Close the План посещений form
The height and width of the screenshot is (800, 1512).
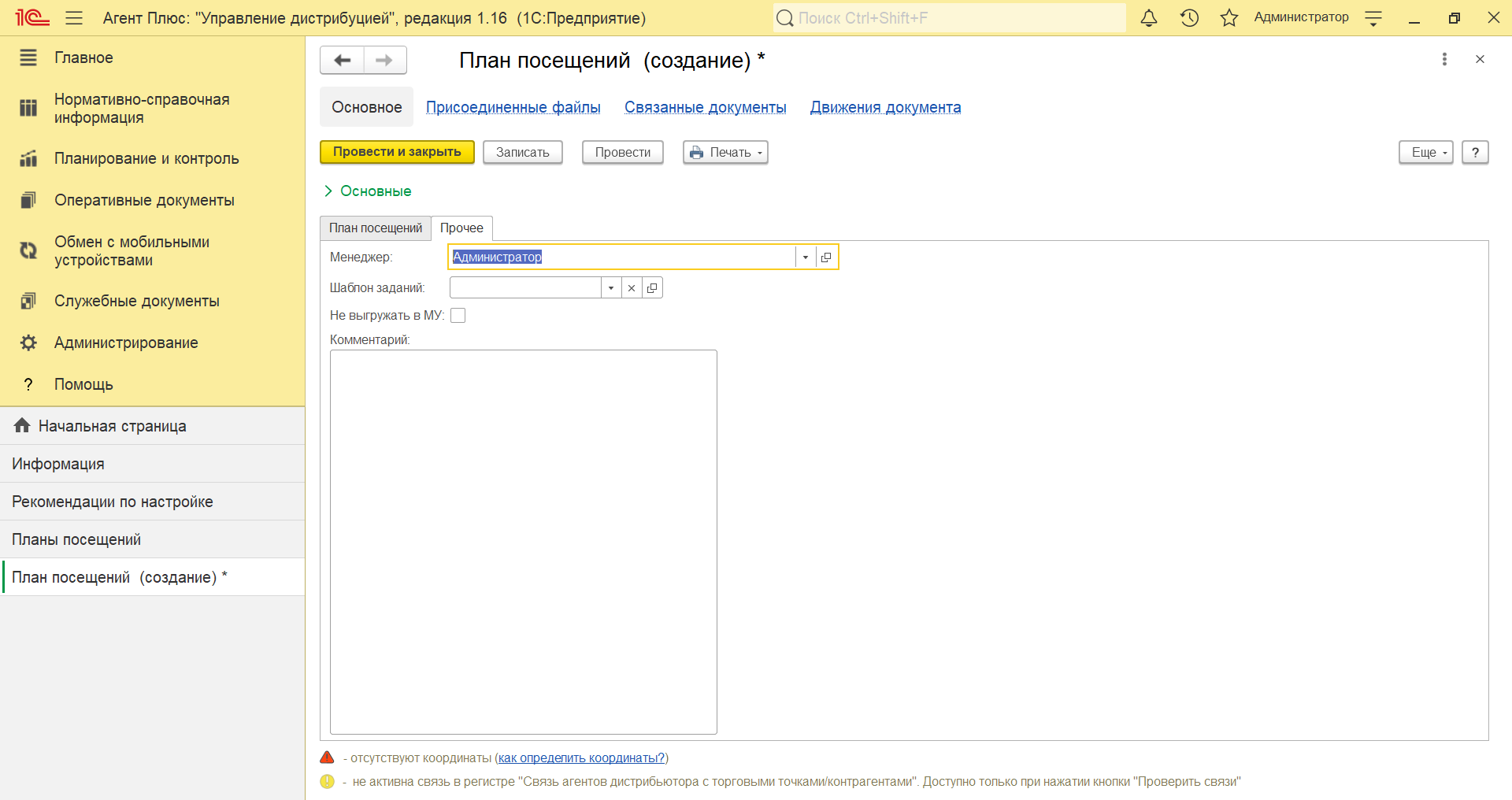click(1480, 59)
